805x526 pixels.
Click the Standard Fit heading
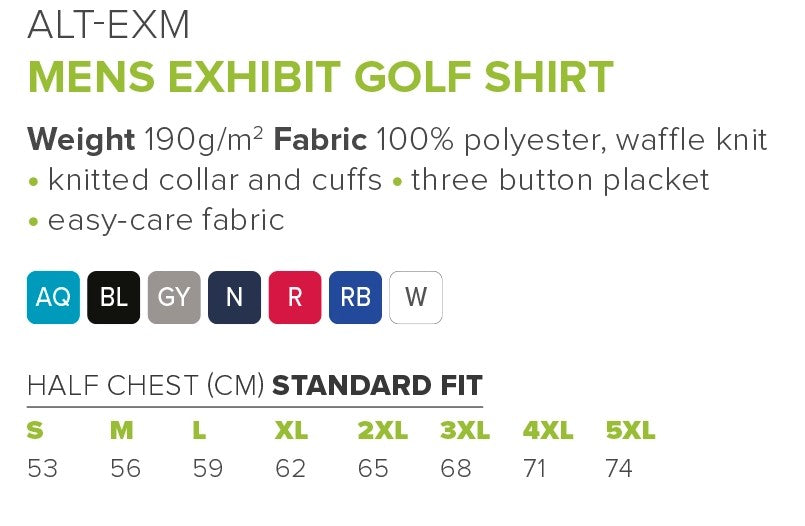[x=377, y=385]
